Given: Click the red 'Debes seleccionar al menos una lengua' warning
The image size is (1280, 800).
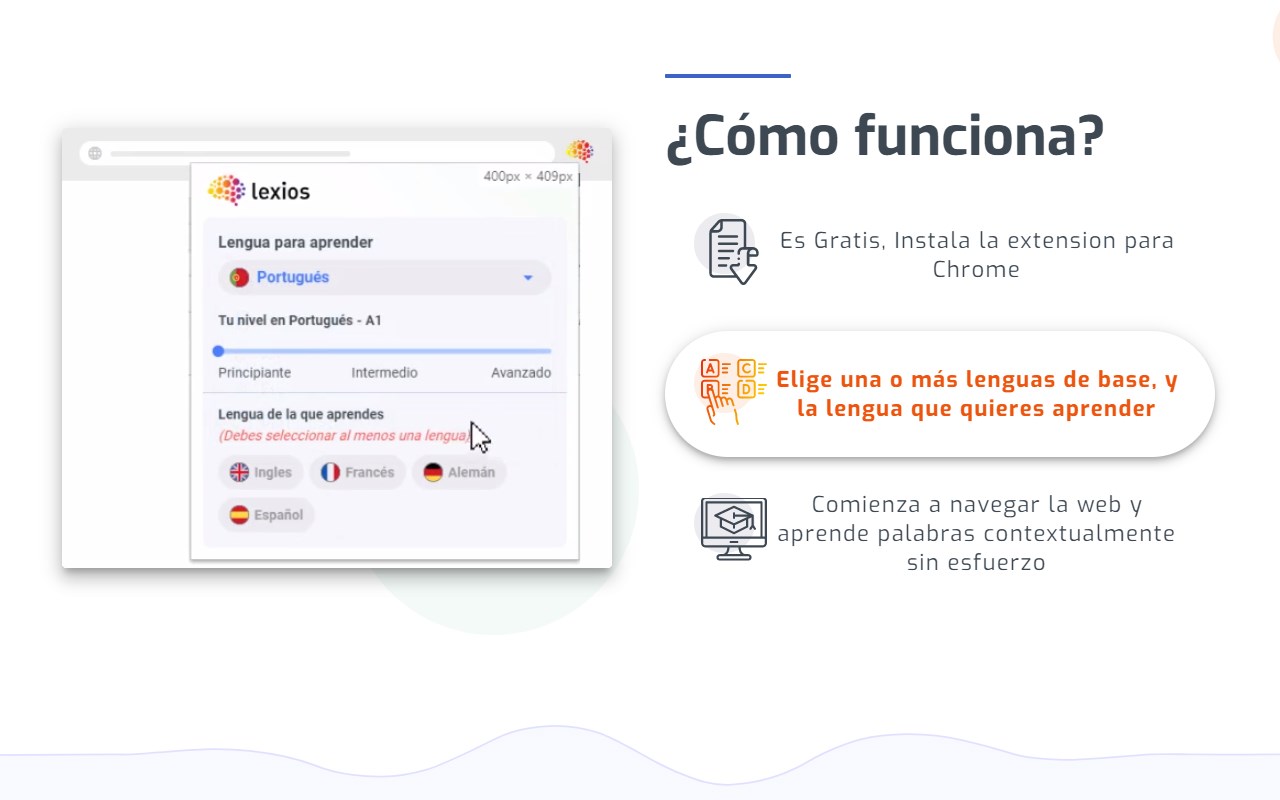Looking at the screenshot, I should point(344,436).
